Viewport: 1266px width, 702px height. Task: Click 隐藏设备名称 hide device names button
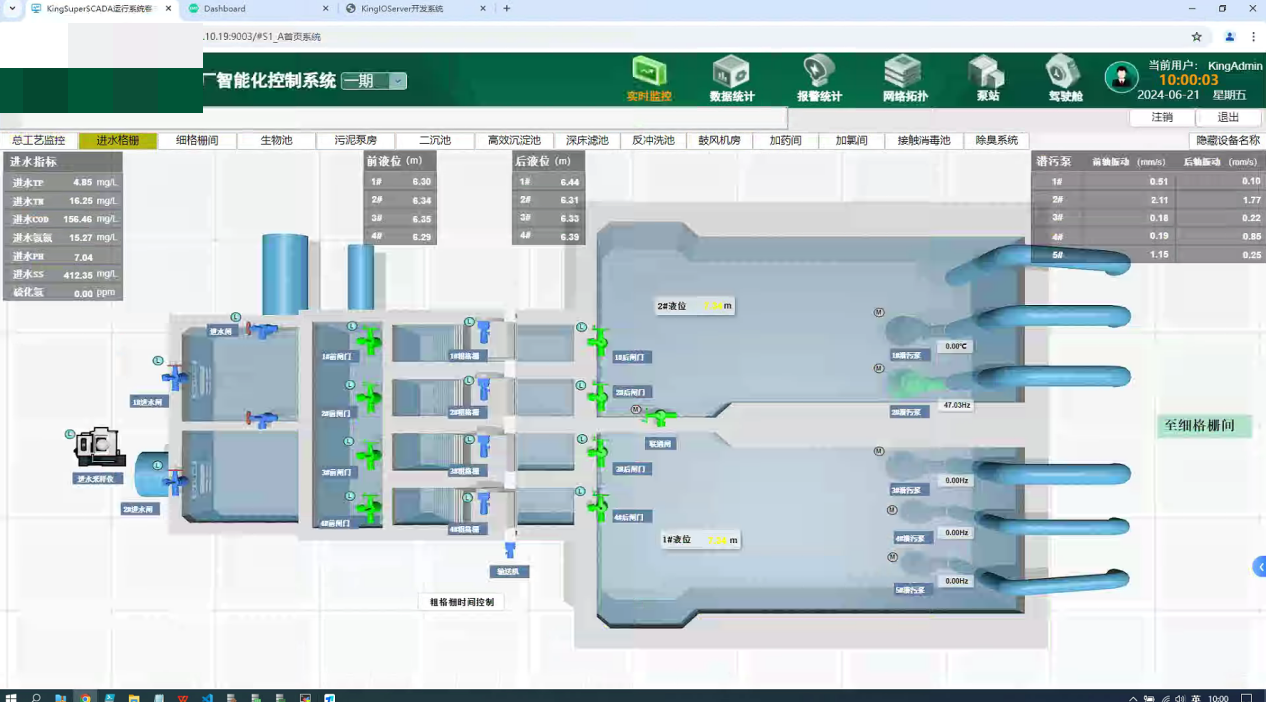point(1228,141)
